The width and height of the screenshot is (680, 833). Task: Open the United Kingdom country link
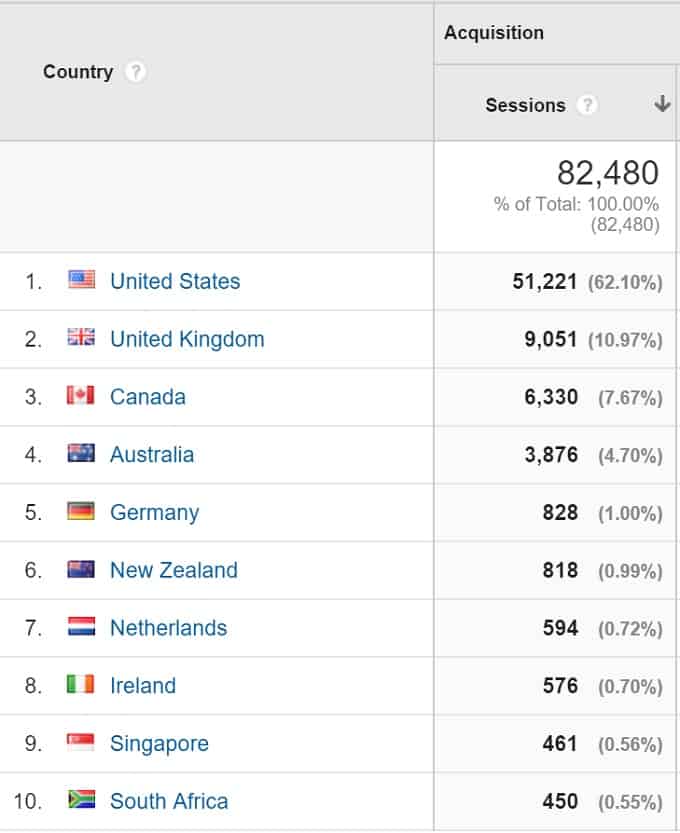[x=187, y=339]
